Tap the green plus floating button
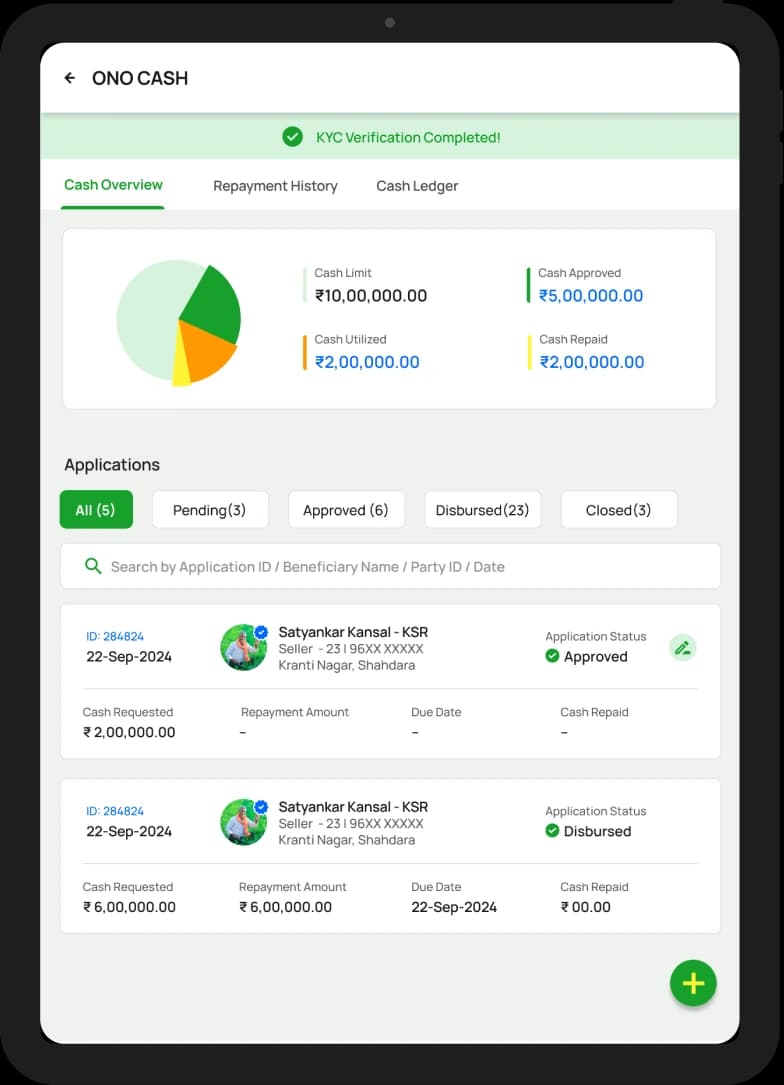 point(693,983)
